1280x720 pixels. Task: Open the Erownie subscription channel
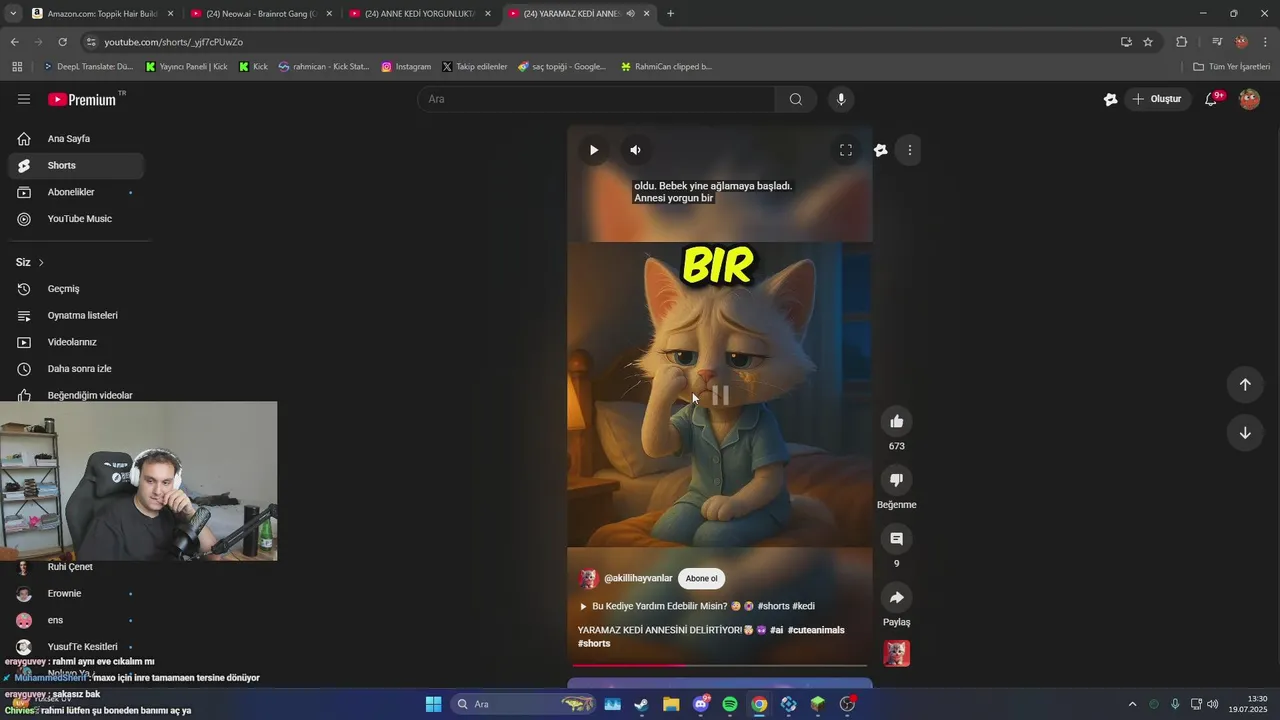(x=76, y=593)
